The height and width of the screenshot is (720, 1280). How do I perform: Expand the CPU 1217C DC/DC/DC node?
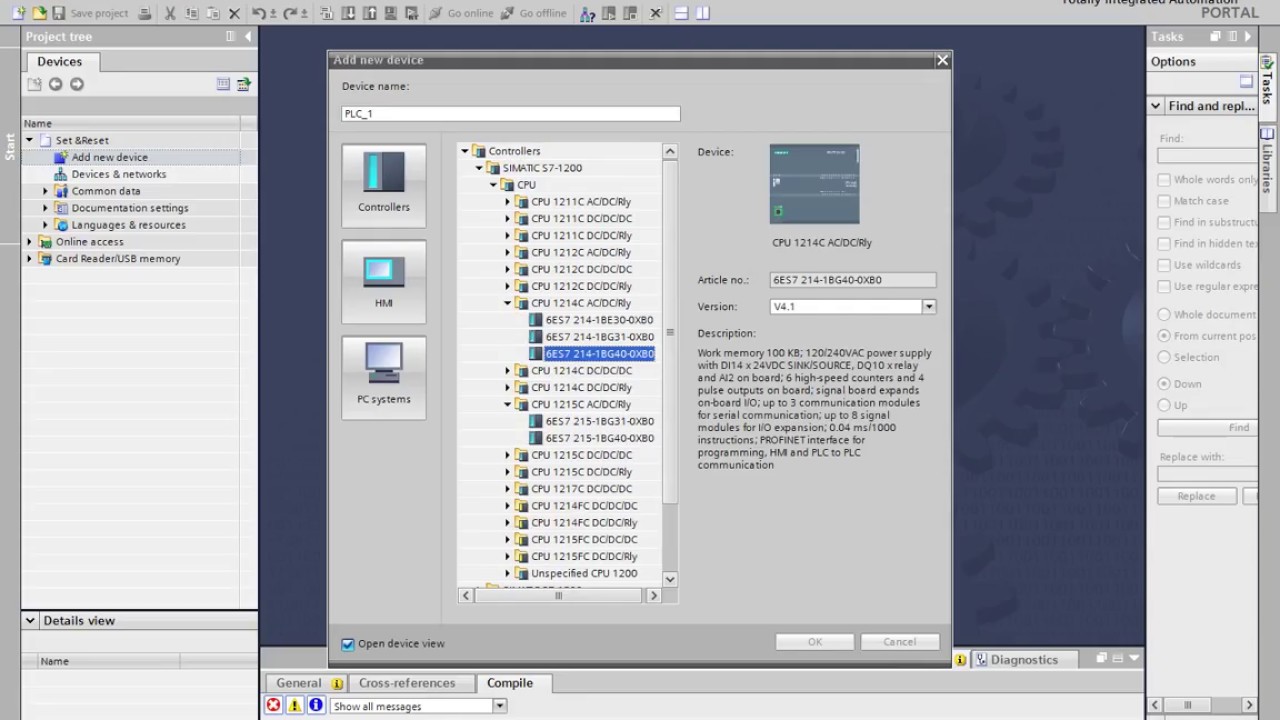(x=507, y=489)
